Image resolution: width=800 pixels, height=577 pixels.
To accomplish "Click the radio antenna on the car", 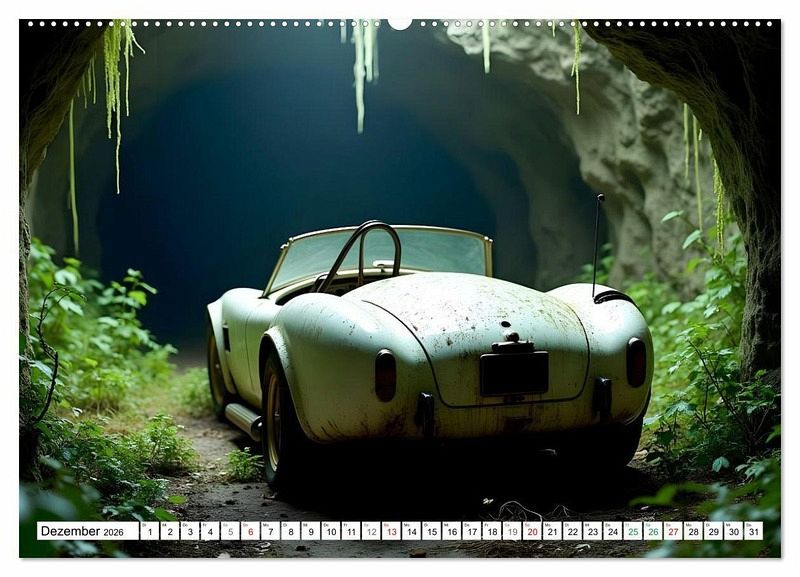I will pos(597,240).
